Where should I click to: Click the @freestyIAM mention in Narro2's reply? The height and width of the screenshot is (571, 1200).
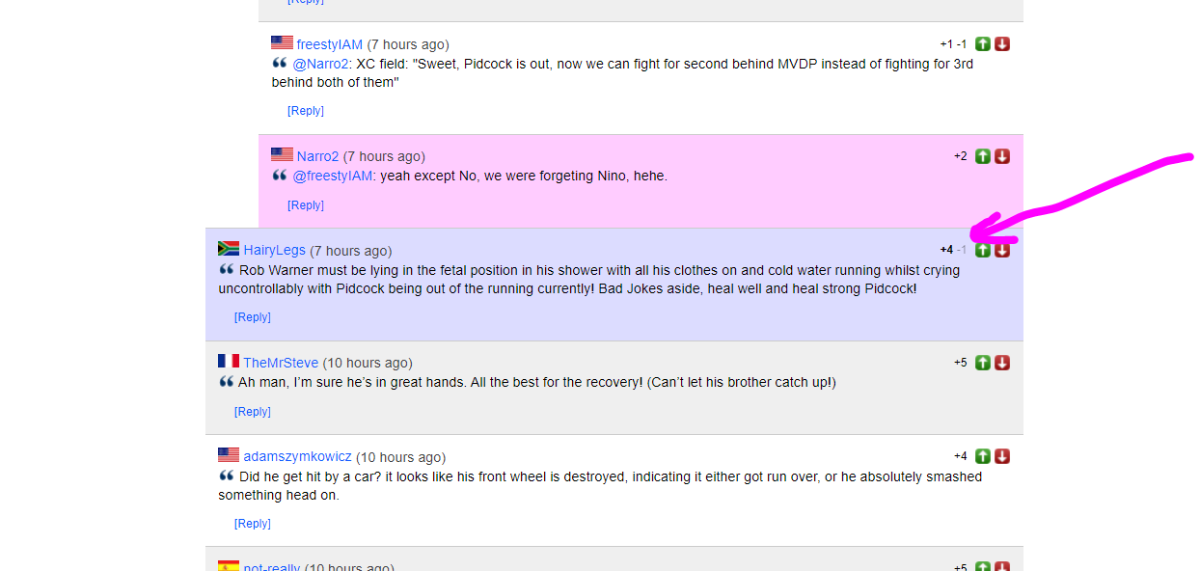tap(333, 176)
